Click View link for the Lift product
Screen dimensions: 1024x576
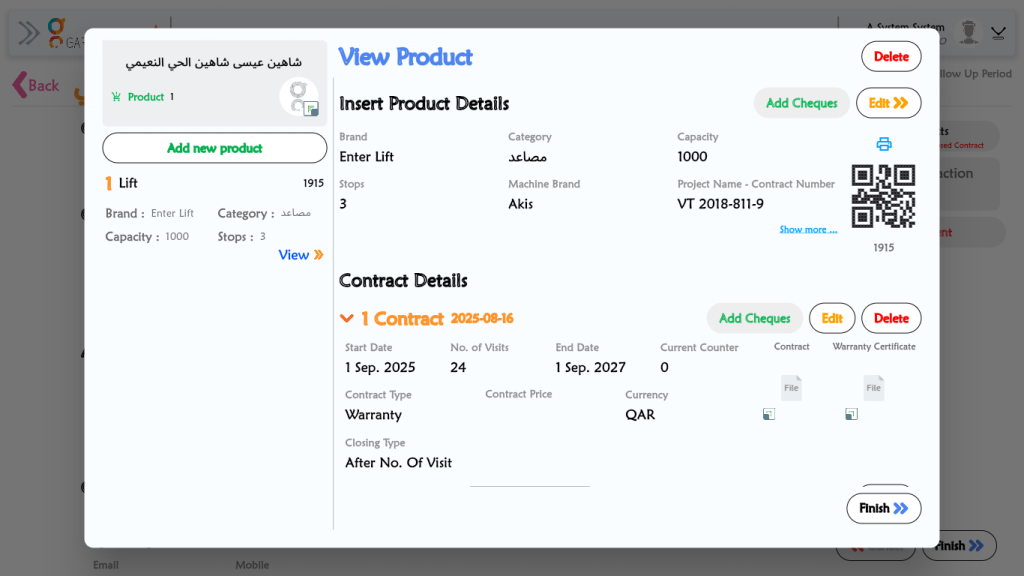(x=300, y=255)
